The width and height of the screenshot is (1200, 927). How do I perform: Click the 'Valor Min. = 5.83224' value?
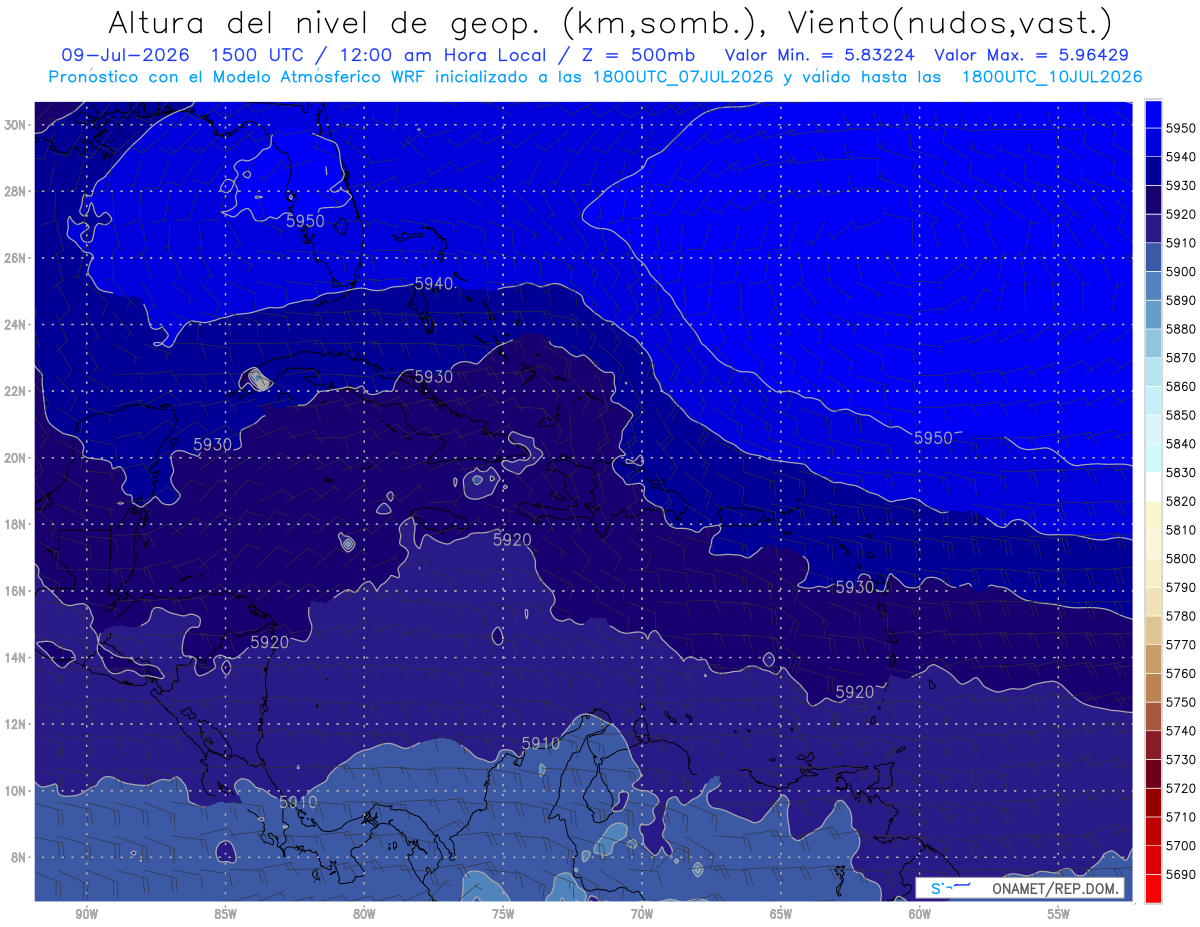click(818, 55)
